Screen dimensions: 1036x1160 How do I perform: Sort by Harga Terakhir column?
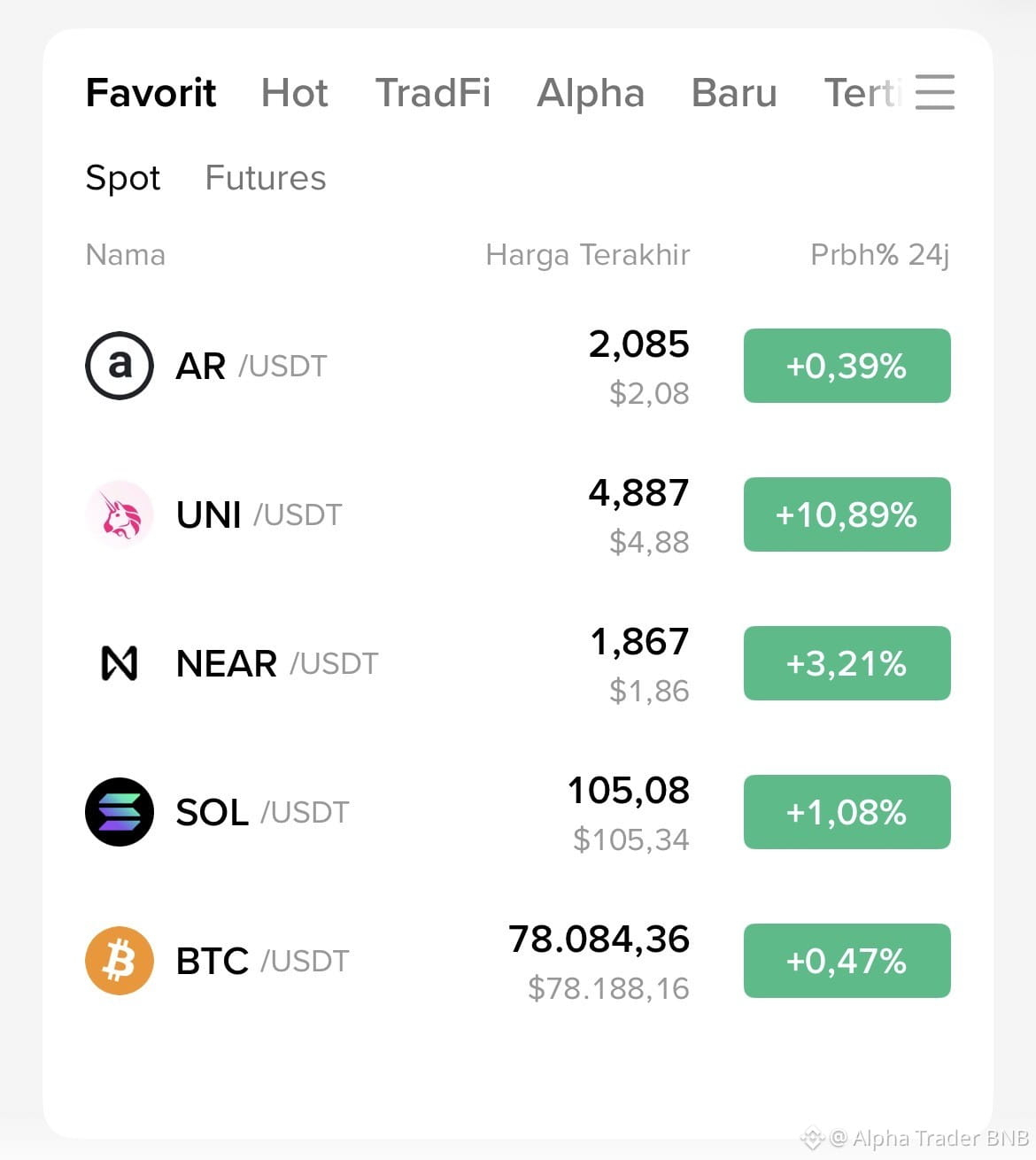(x=588, y=255)
